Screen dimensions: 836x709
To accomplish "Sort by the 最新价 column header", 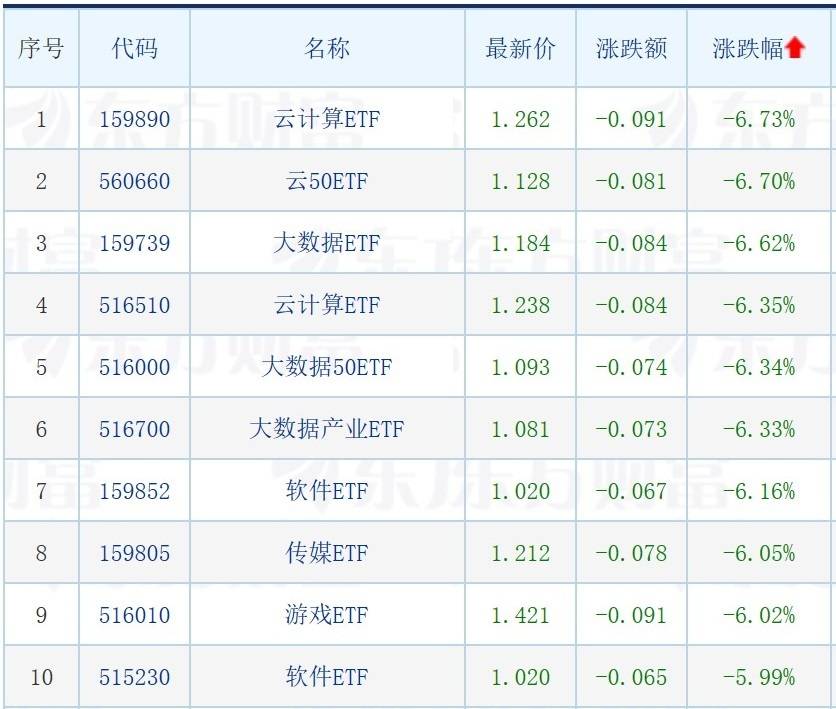I will (520, 49).
